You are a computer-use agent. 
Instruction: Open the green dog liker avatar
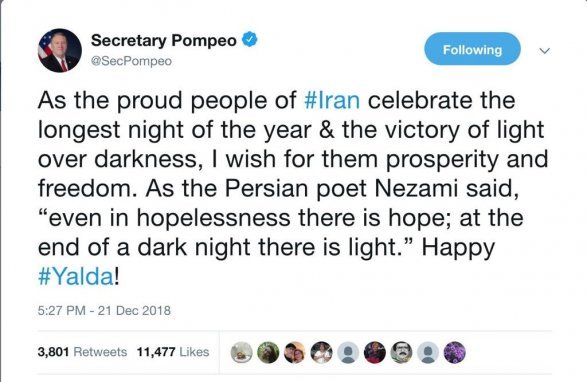coord(268,352)
